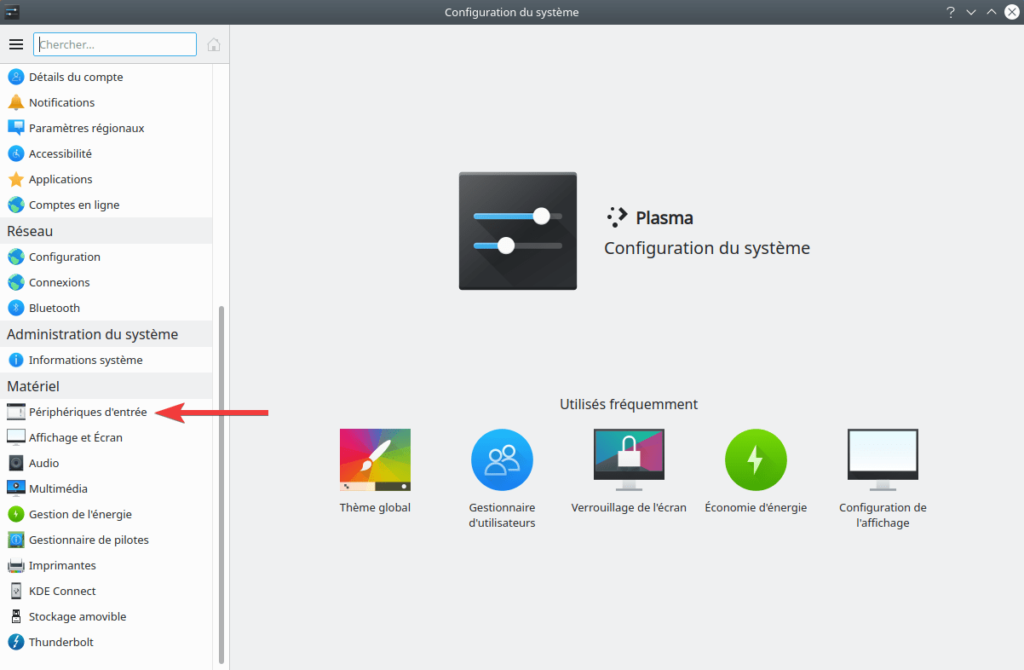Open Stockage amovible icon
This screenshot has width=1024, height=670.
pos(16,616)
